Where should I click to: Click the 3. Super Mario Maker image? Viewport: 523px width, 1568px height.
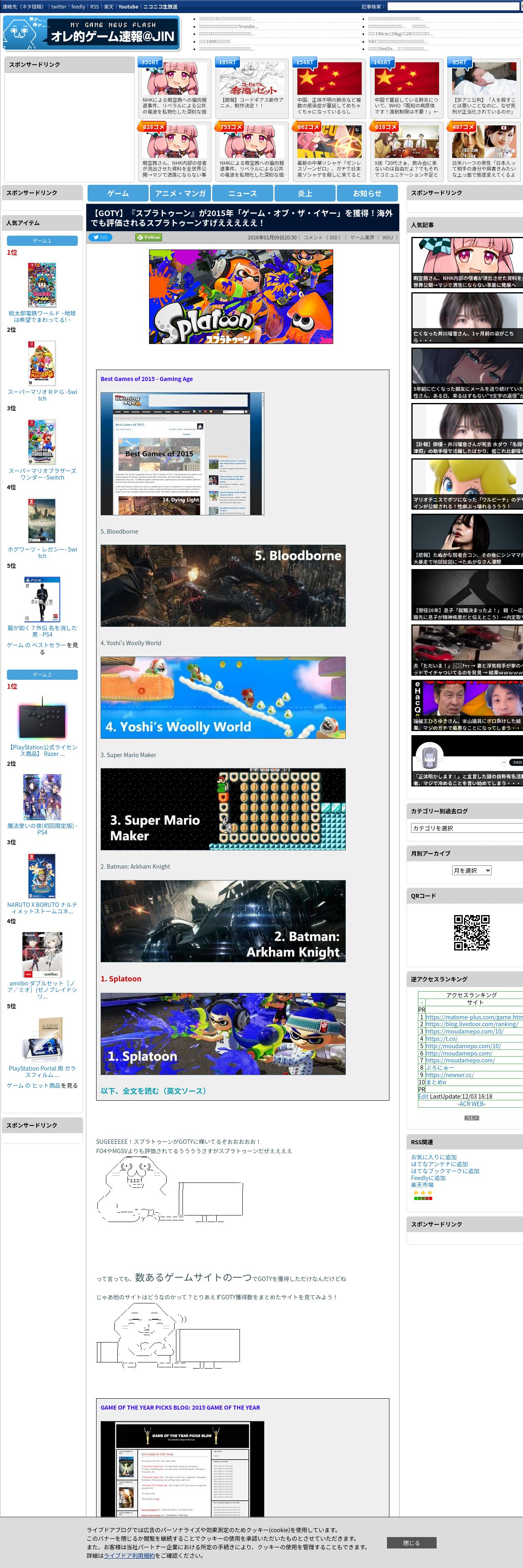pyautogui.click(x=223, y=809)
